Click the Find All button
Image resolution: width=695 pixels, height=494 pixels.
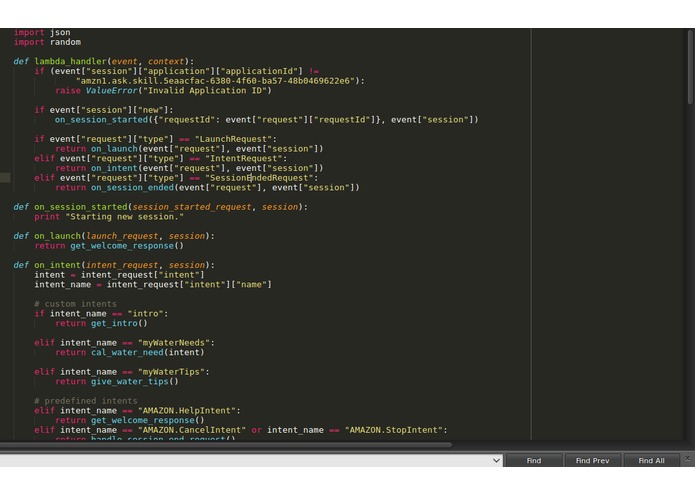tap(651, 460)
